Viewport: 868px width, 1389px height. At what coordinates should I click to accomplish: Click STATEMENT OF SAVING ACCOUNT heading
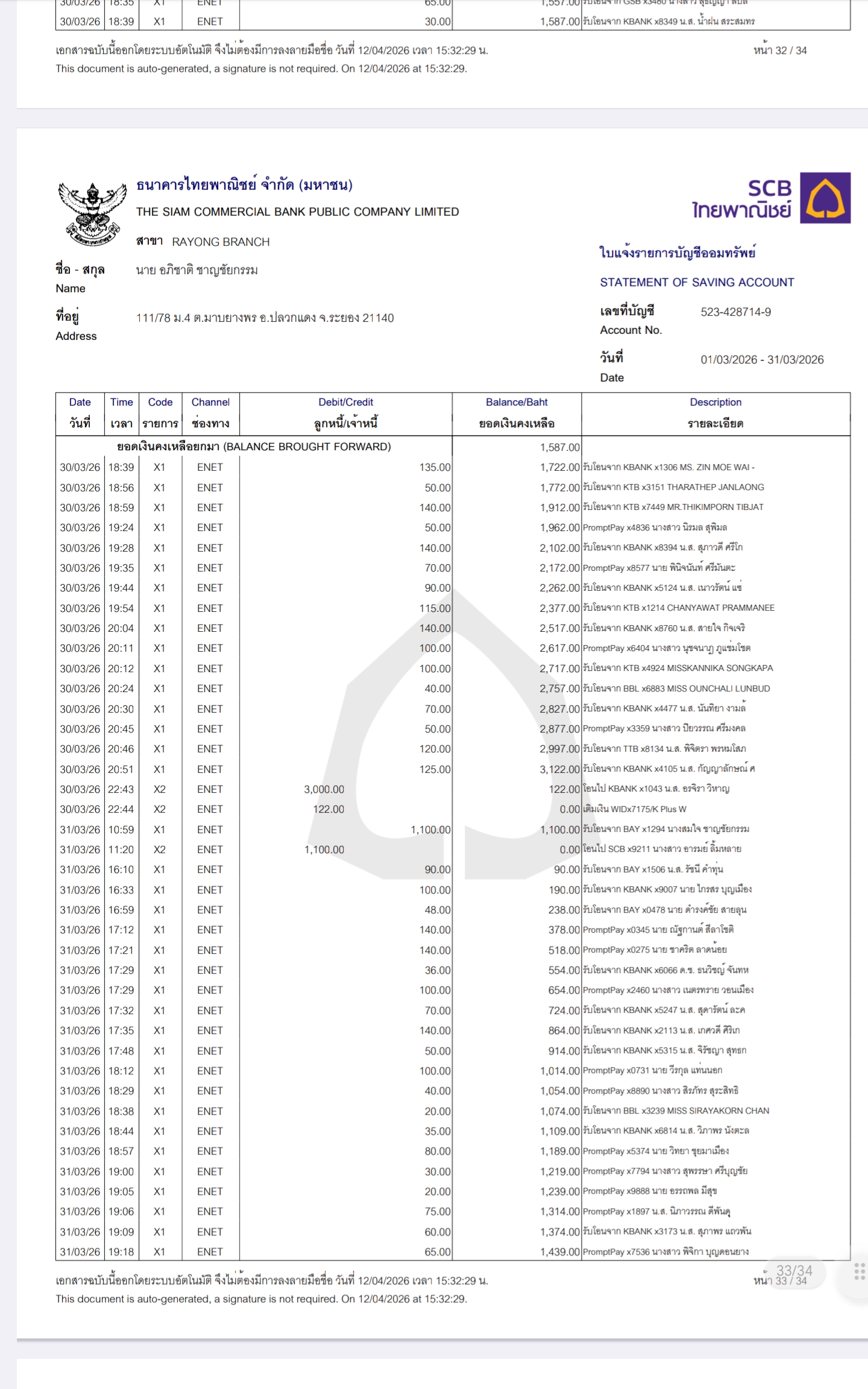pos(697,282)
